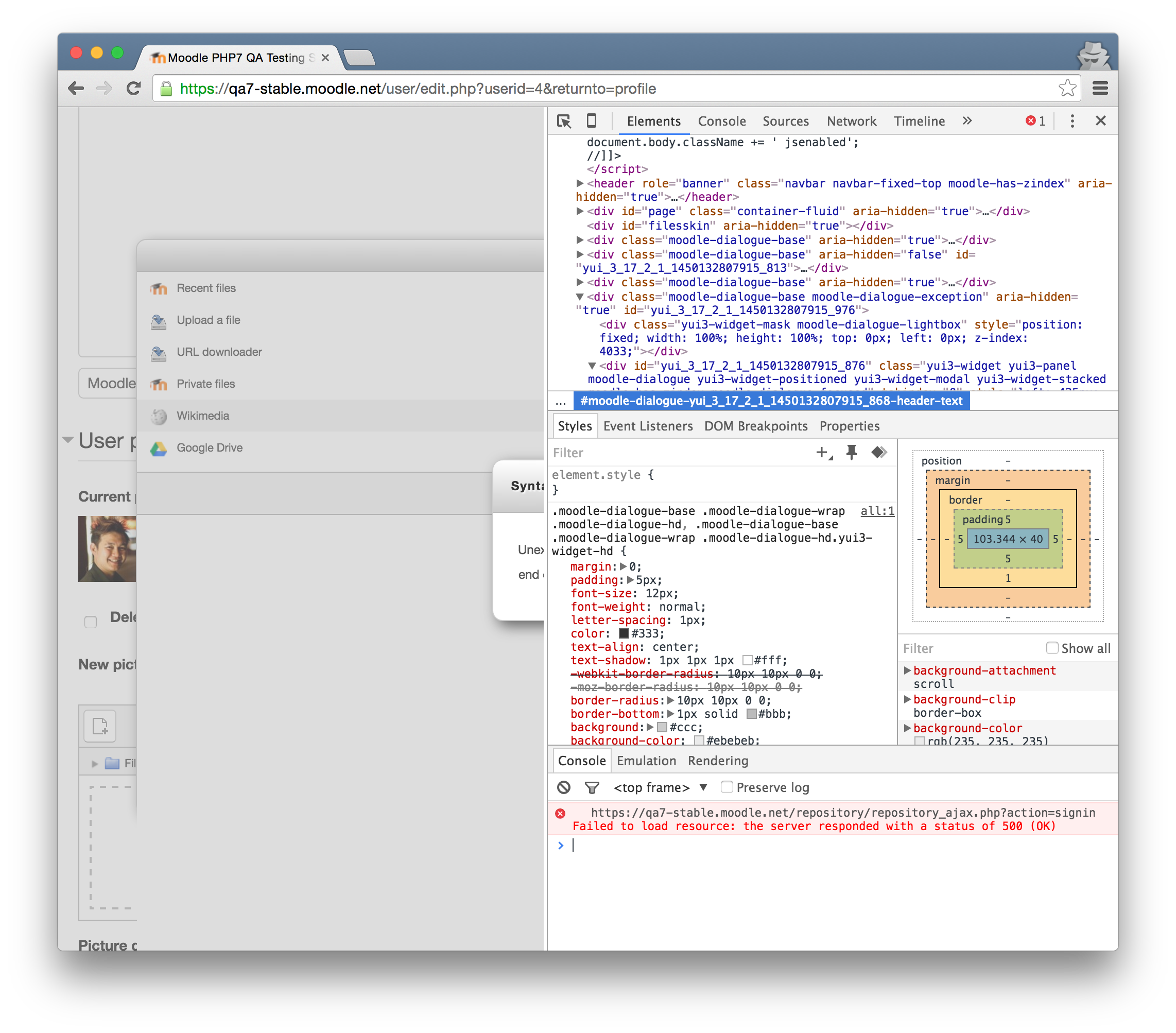Open the top frame dropdown
This screenshot has height=1033, width=1176.
(x=661, y=787)
